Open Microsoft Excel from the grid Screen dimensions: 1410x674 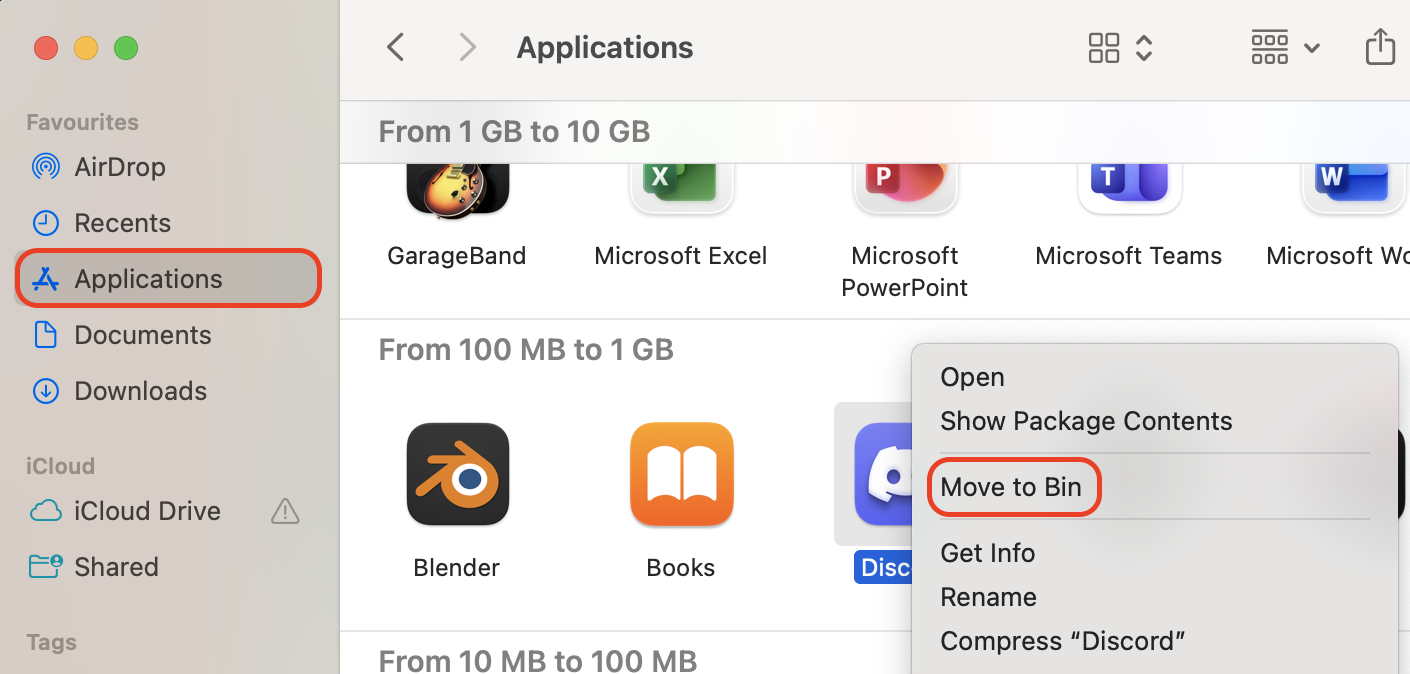click(x=681, y=185)
